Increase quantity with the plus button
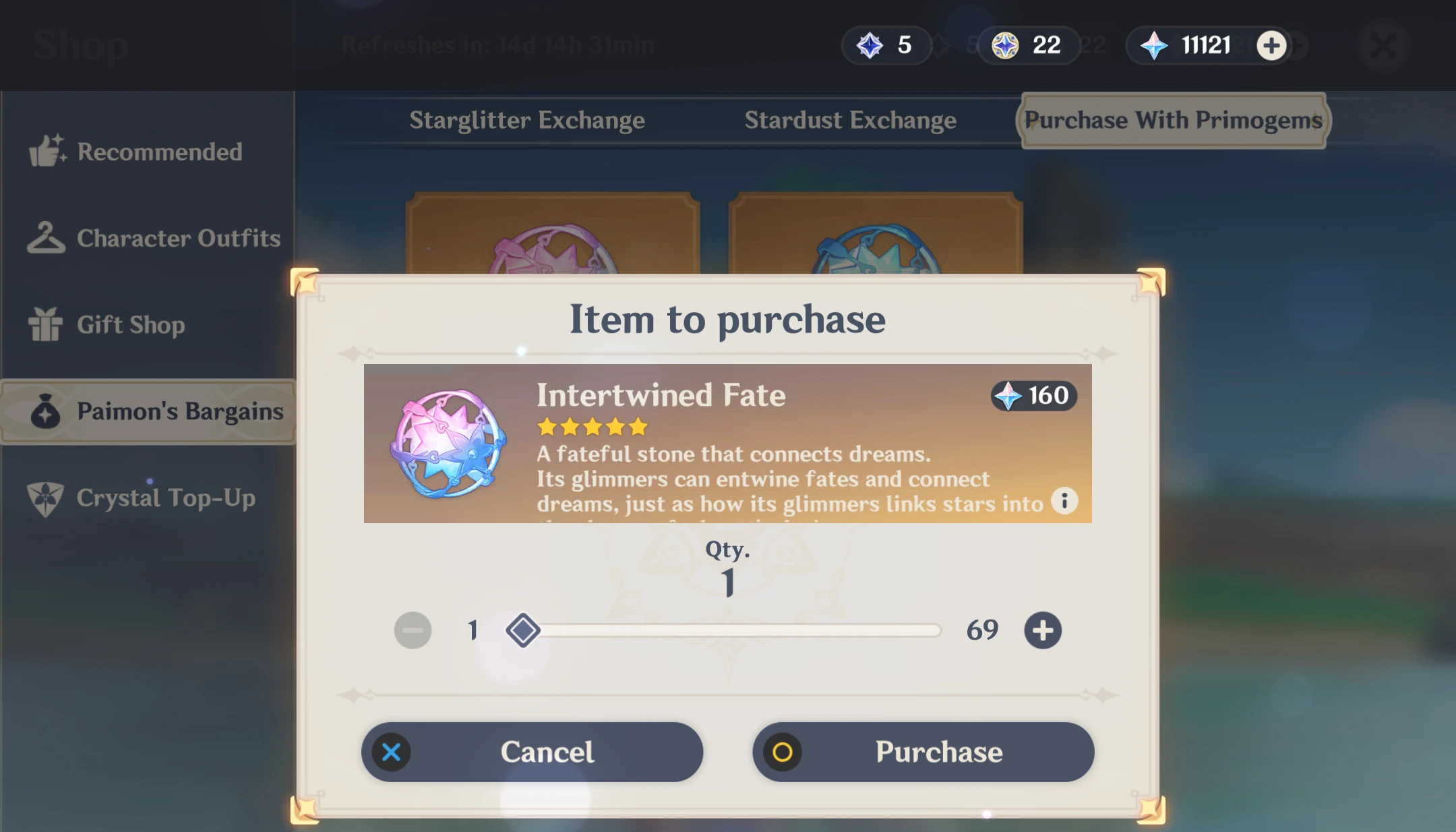This screenshot has width=1456, height=832. click(x=1043, y=630)
